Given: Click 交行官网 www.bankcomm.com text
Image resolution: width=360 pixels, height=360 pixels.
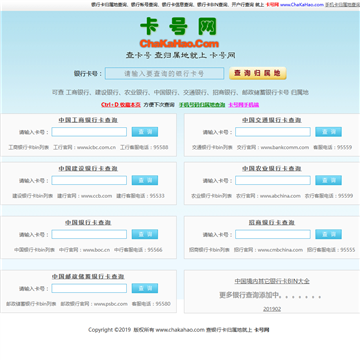Looking at the screenshot, I should (x=273, y=147).
